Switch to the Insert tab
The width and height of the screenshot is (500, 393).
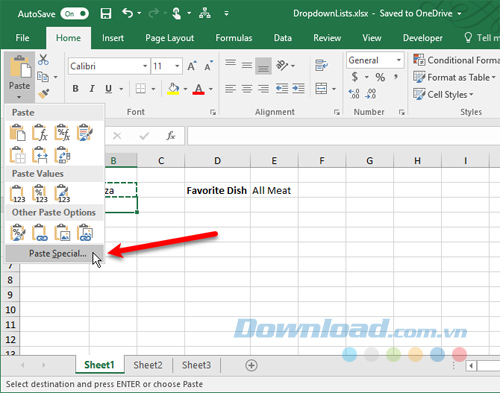(x=113, y=38)
